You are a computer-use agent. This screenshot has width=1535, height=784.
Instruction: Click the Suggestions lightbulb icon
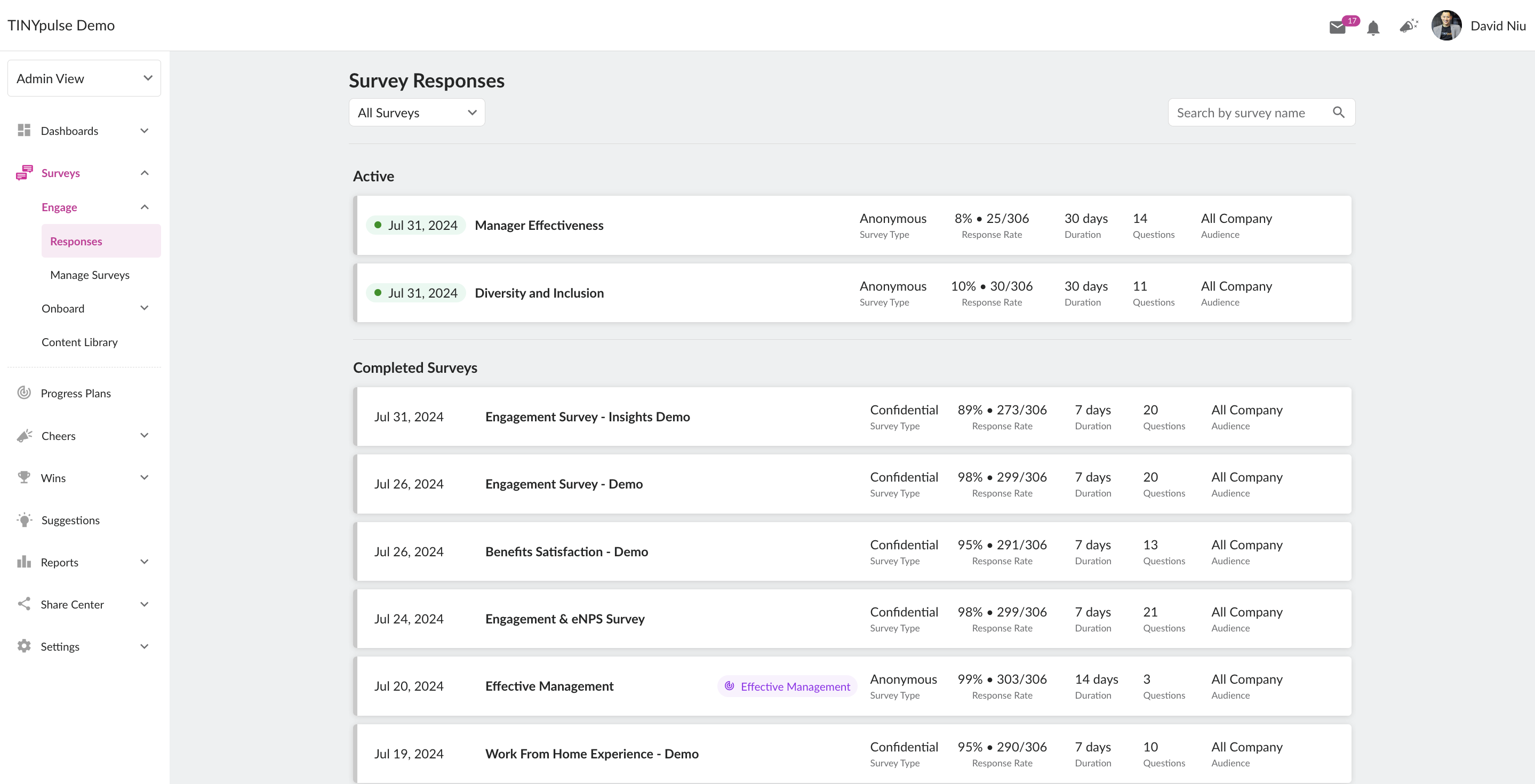(24, 519)
